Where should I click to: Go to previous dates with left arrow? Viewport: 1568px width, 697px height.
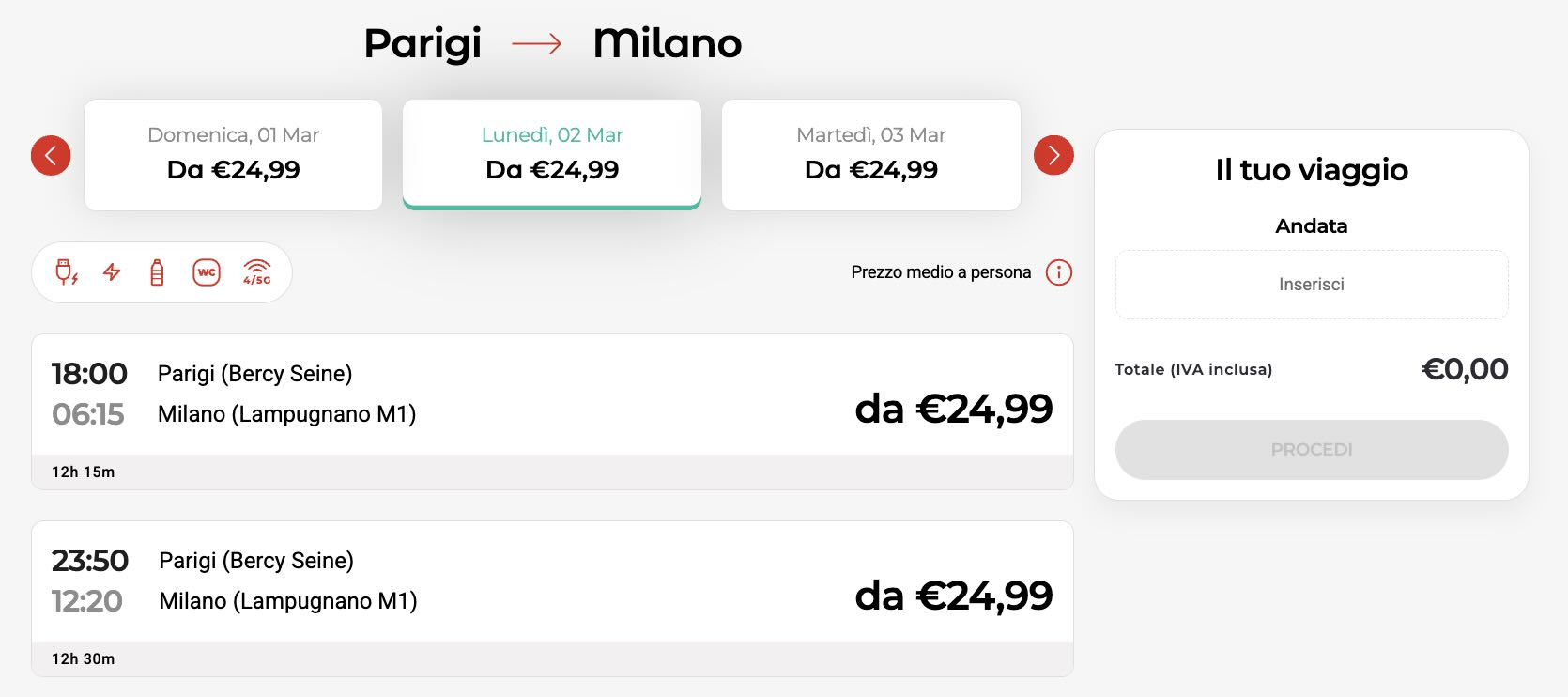coord(51,155)
